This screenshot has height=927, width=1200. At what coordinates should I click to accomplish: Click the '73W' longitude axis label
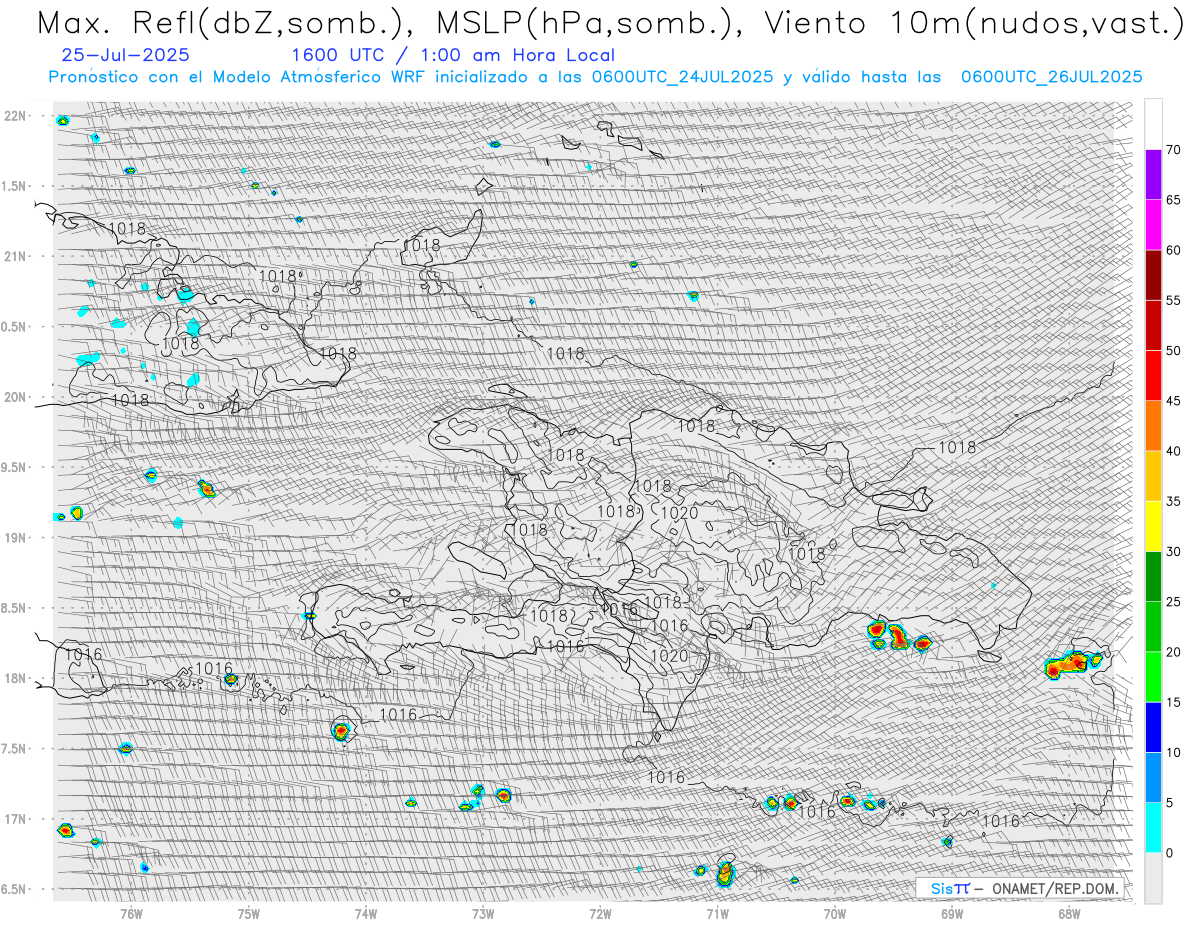(483, 912)
